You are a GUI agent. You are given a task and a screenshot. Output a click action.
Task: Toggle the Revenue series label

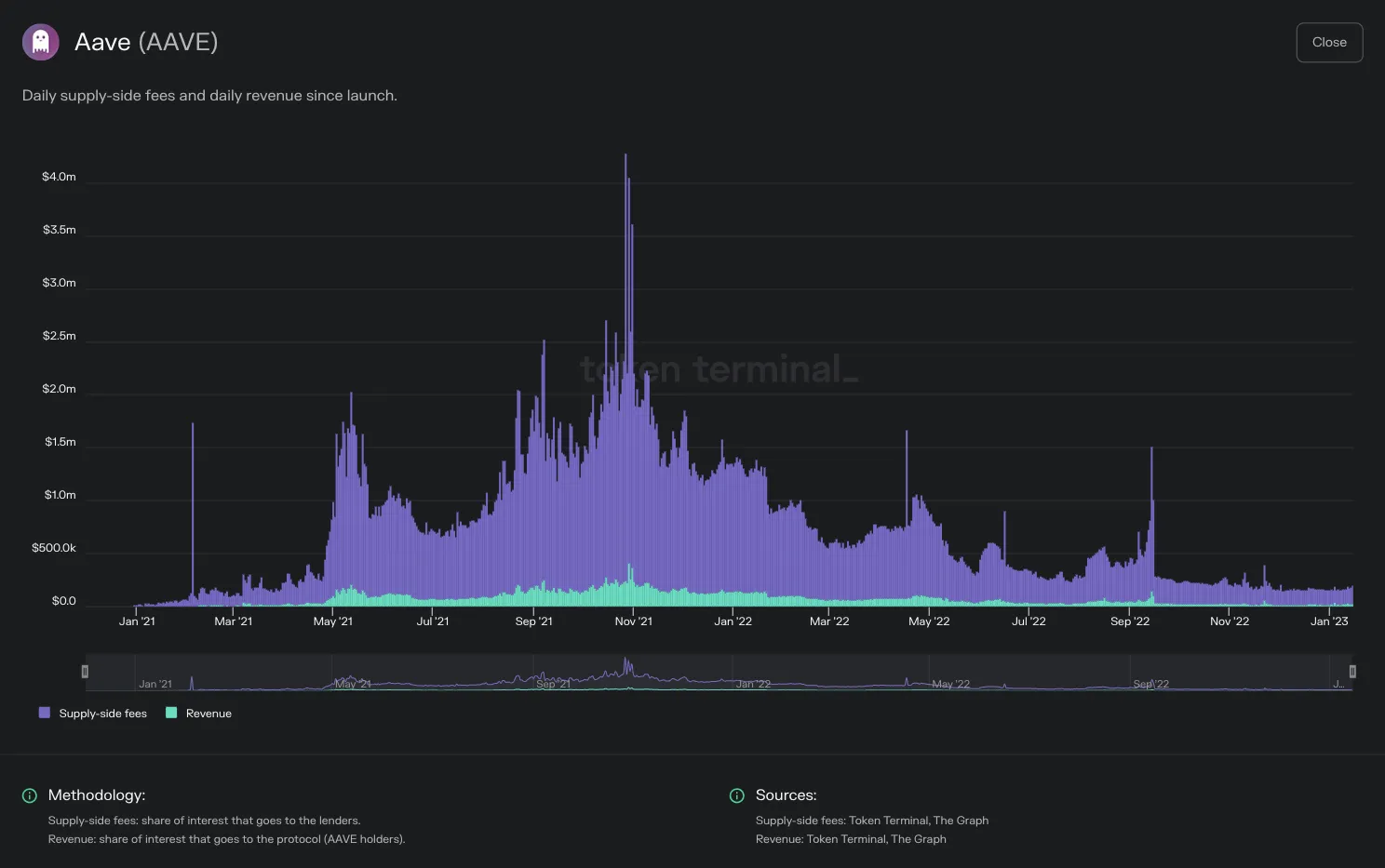[208, 714]
